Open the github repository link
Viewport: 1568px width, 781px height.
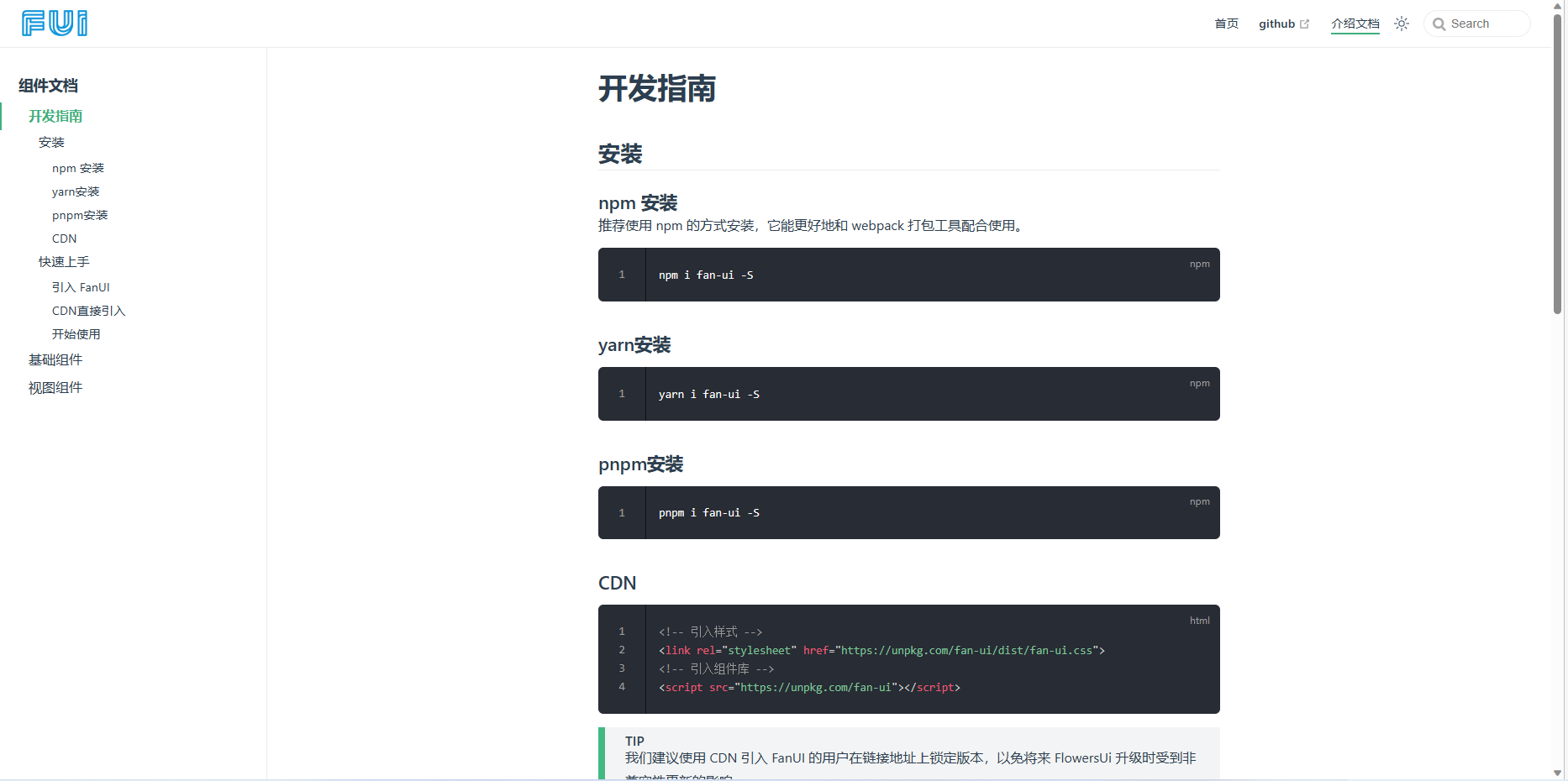click(1276, 24)
